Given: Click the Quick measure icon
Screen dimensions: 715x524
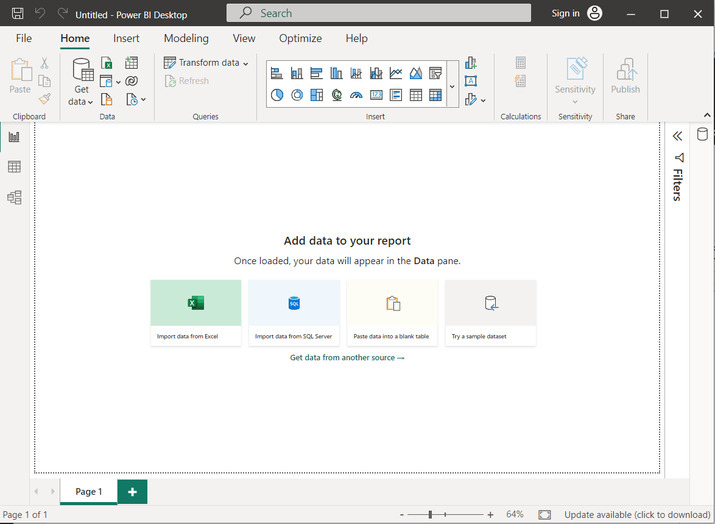Looking at the screenshot, I should [521, 81].
